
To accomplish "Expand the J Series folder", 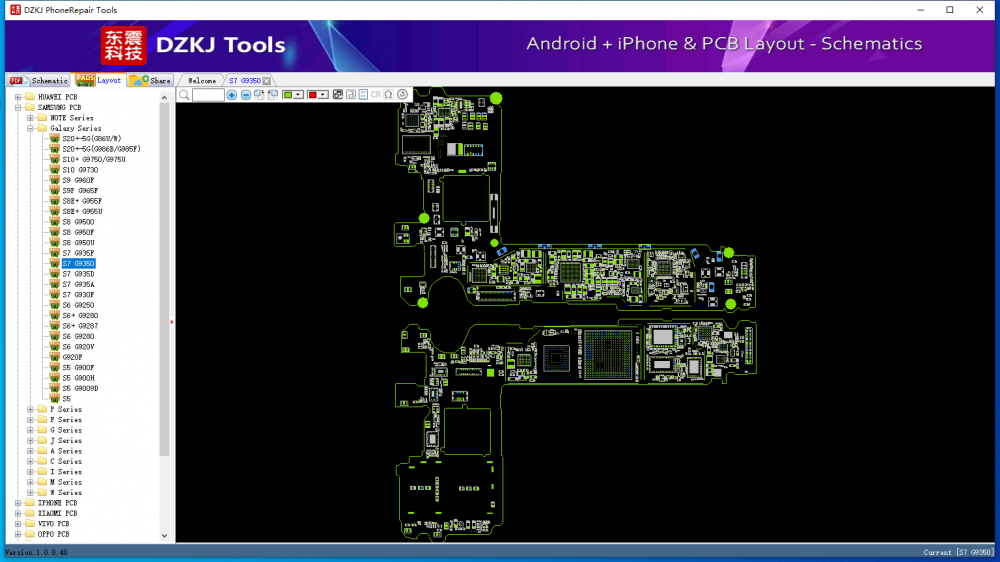I will [30, 441].
